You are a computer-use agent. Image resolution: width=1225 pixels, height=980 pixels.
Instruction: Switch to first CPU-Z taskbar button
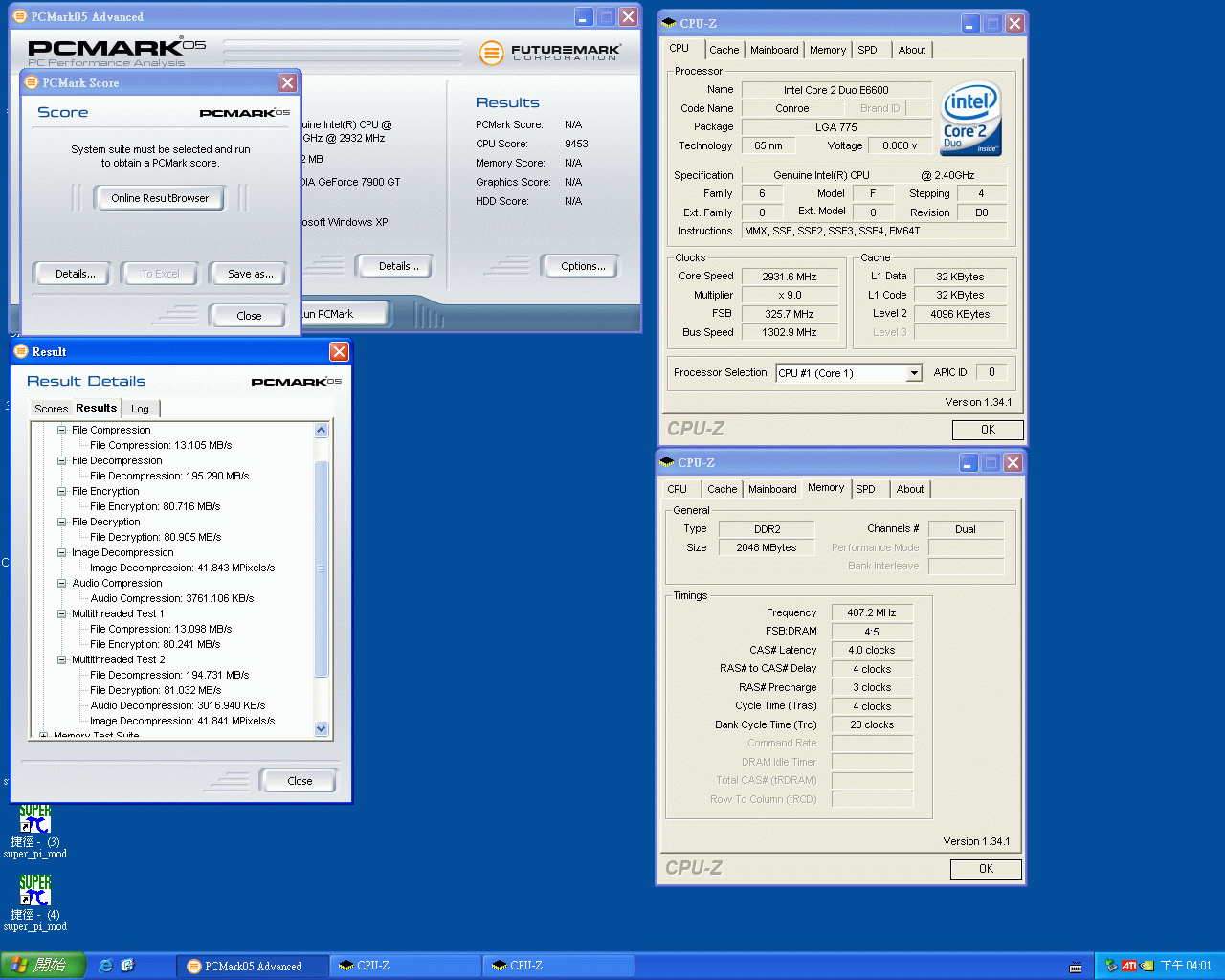[405, 966]
